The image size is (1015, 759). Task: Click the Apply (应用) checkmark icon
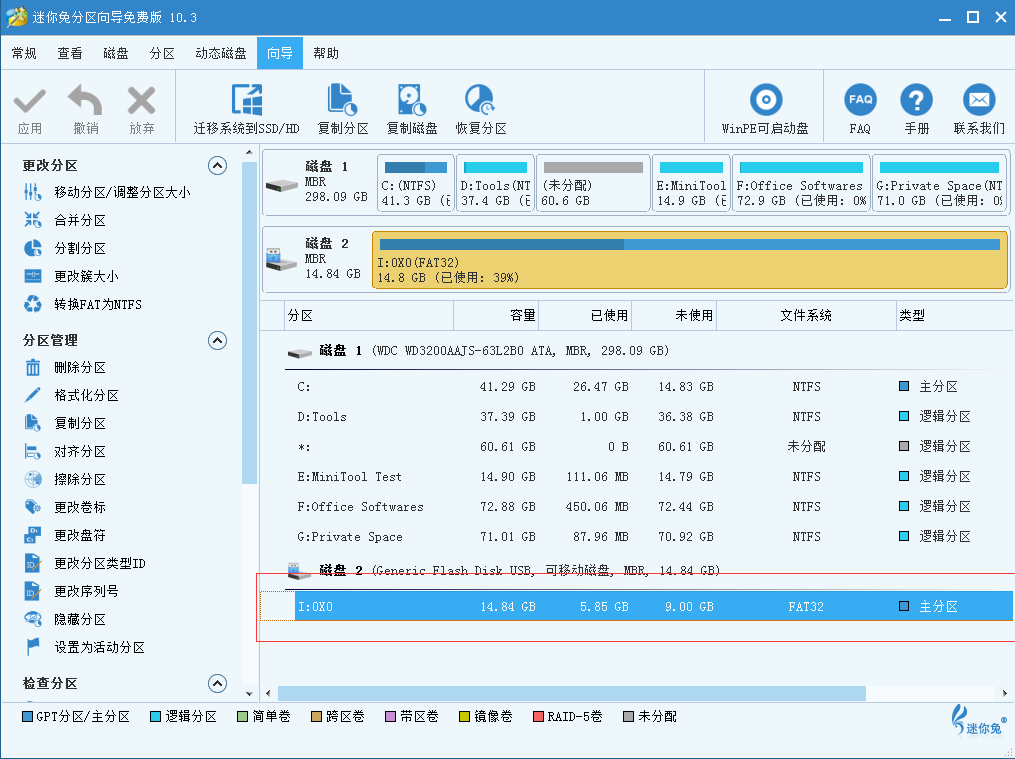[x=30, y=102]
